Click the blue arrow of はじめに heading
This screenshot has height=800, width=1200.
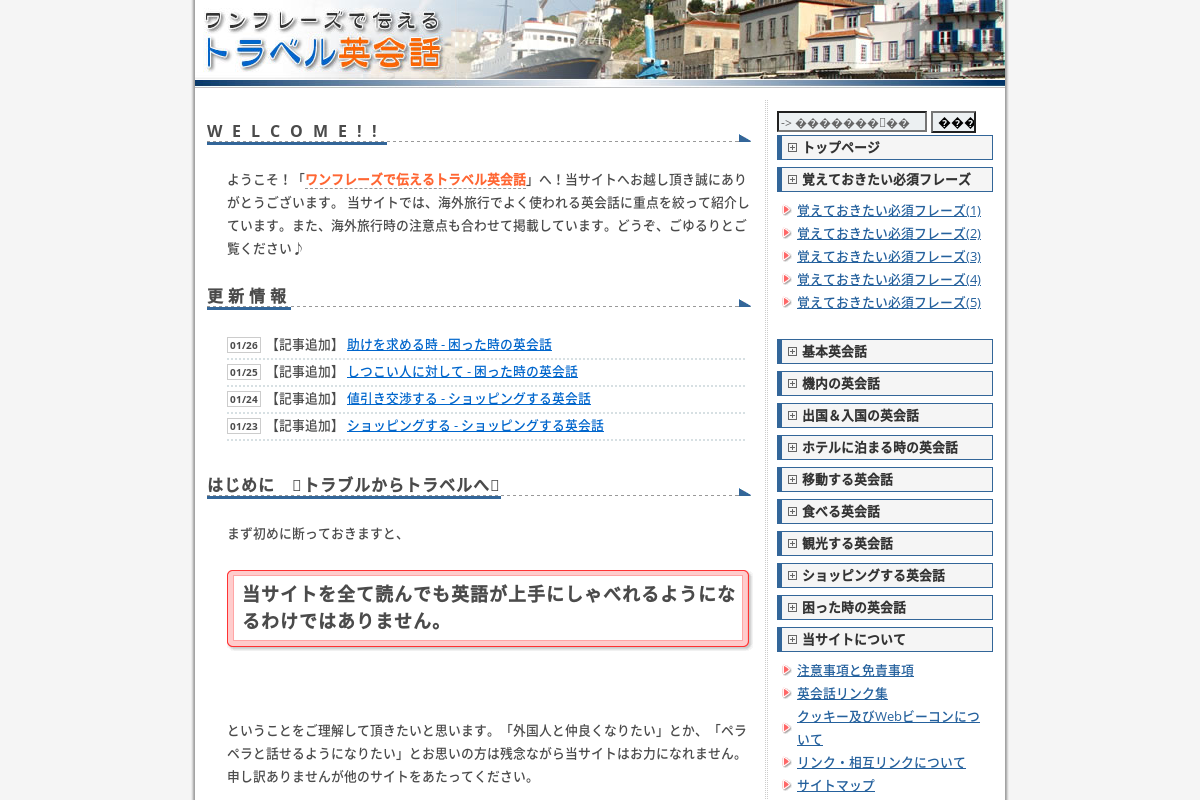tap(744, 492)
